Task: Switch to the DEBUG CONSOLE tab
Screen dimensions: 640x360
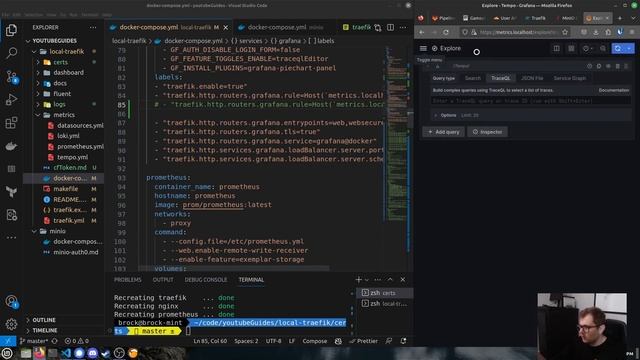Action: (x=206, y=280)
